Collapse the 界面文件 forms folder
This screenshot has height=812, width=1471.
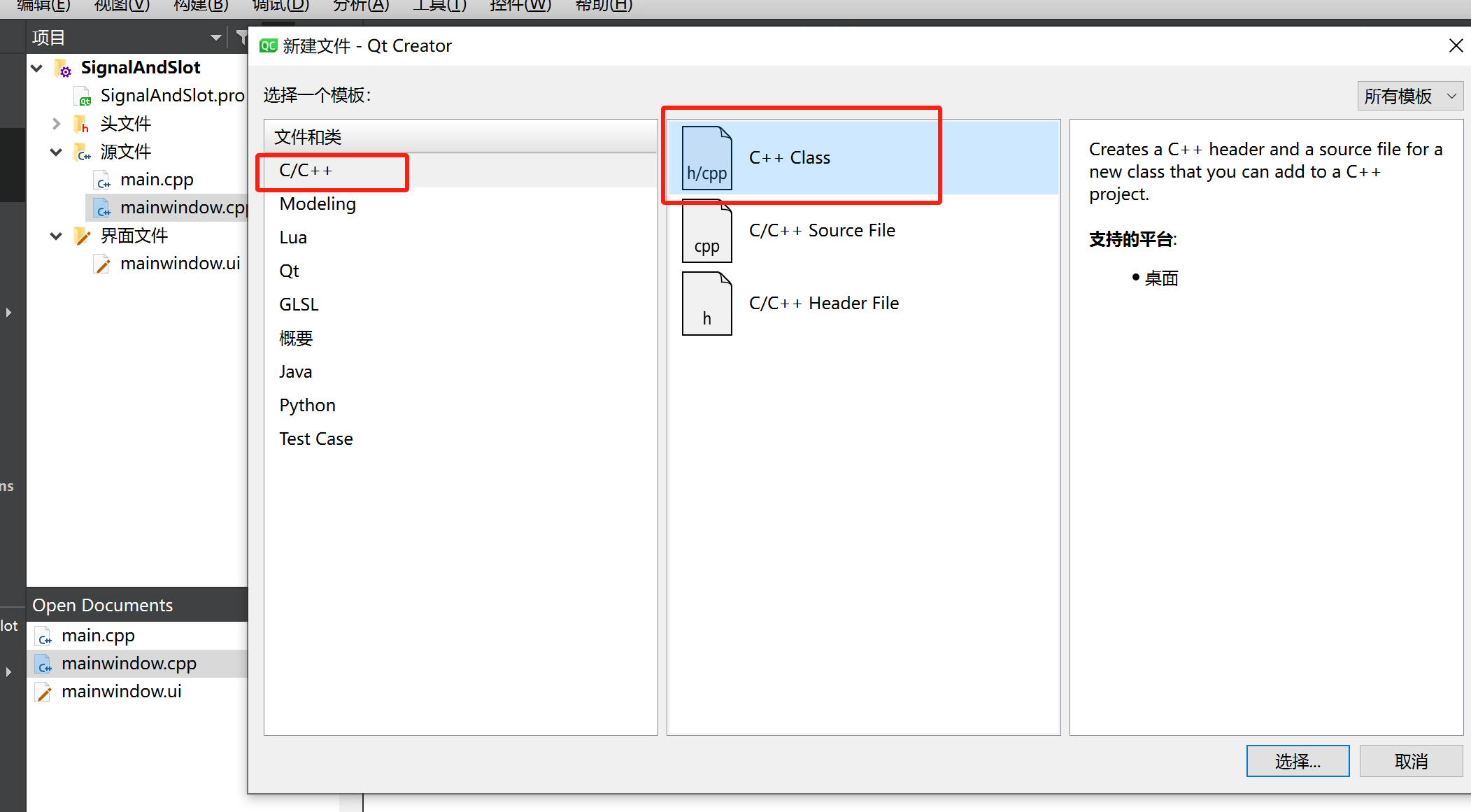(57, 236)
